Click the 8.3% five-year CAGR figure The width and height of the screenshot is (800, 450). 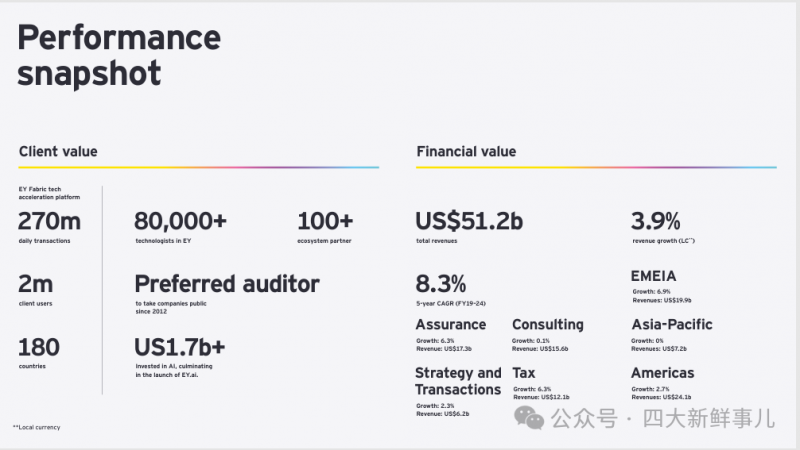pos(441,284)
